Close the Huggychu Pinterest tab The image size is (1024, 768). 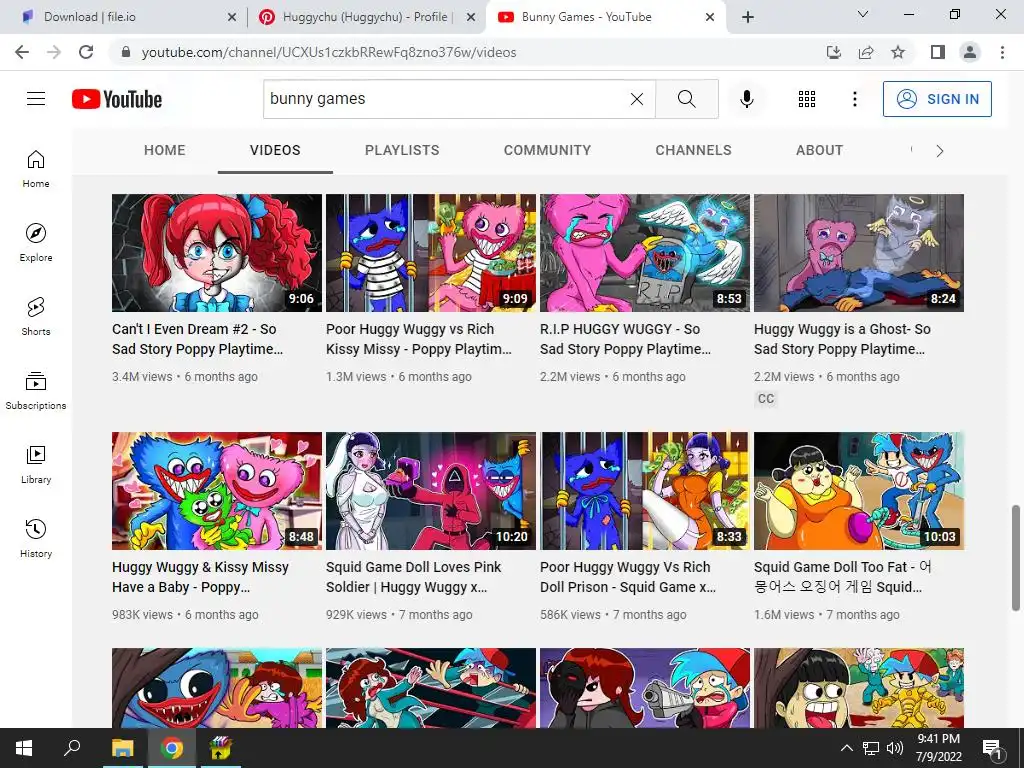470,18
